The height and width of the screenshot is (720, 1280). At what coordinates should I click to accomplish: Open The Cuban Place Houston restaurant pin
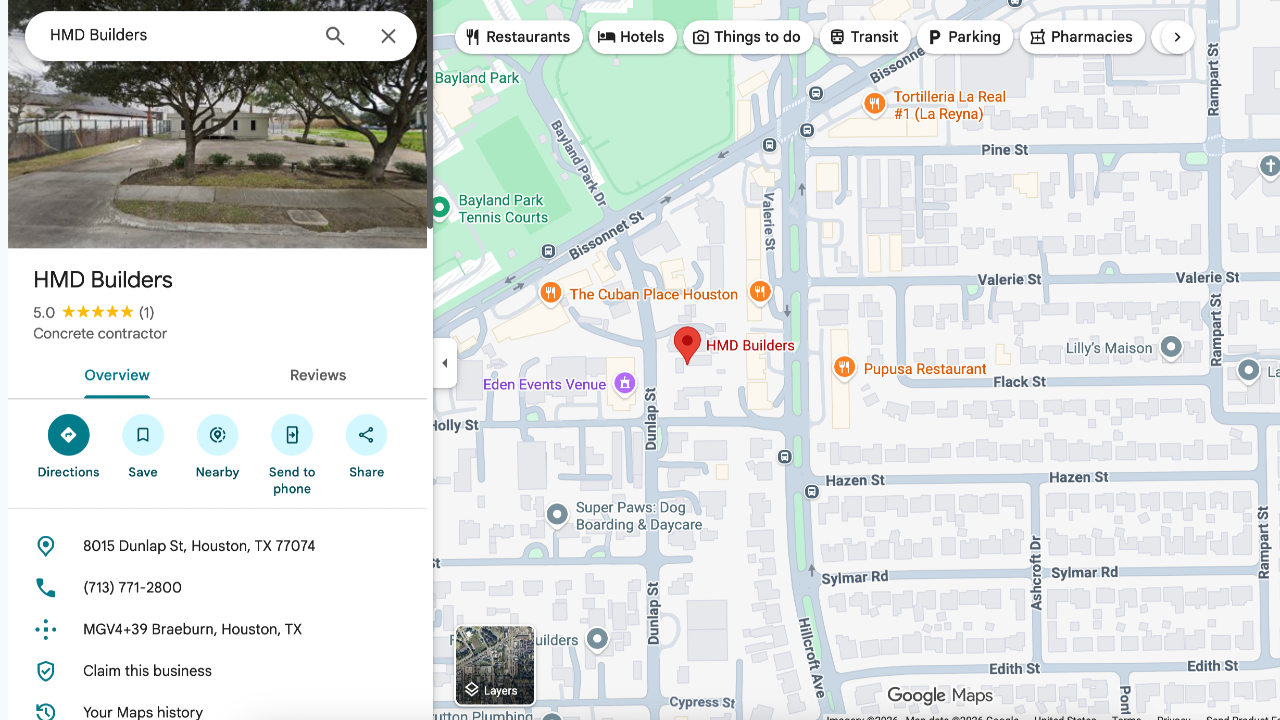[550, 293]
